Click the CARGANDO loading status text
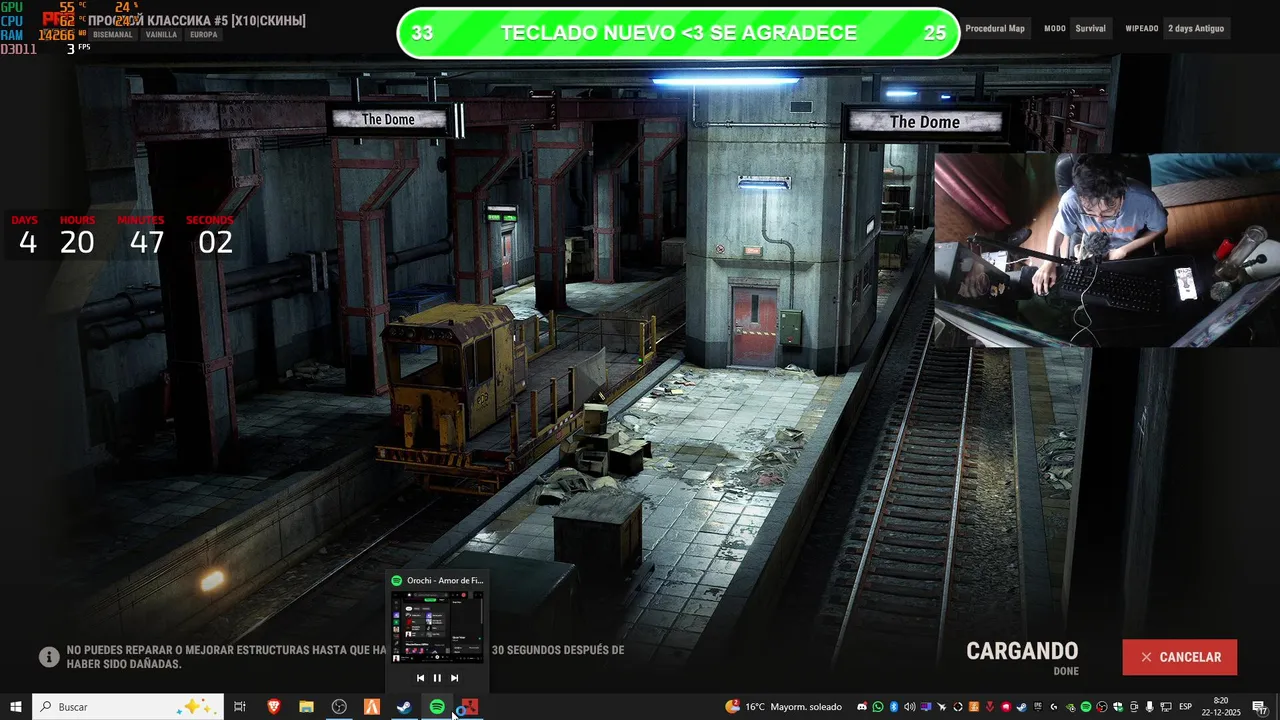1280x720 pixels. coord(1022,652)
